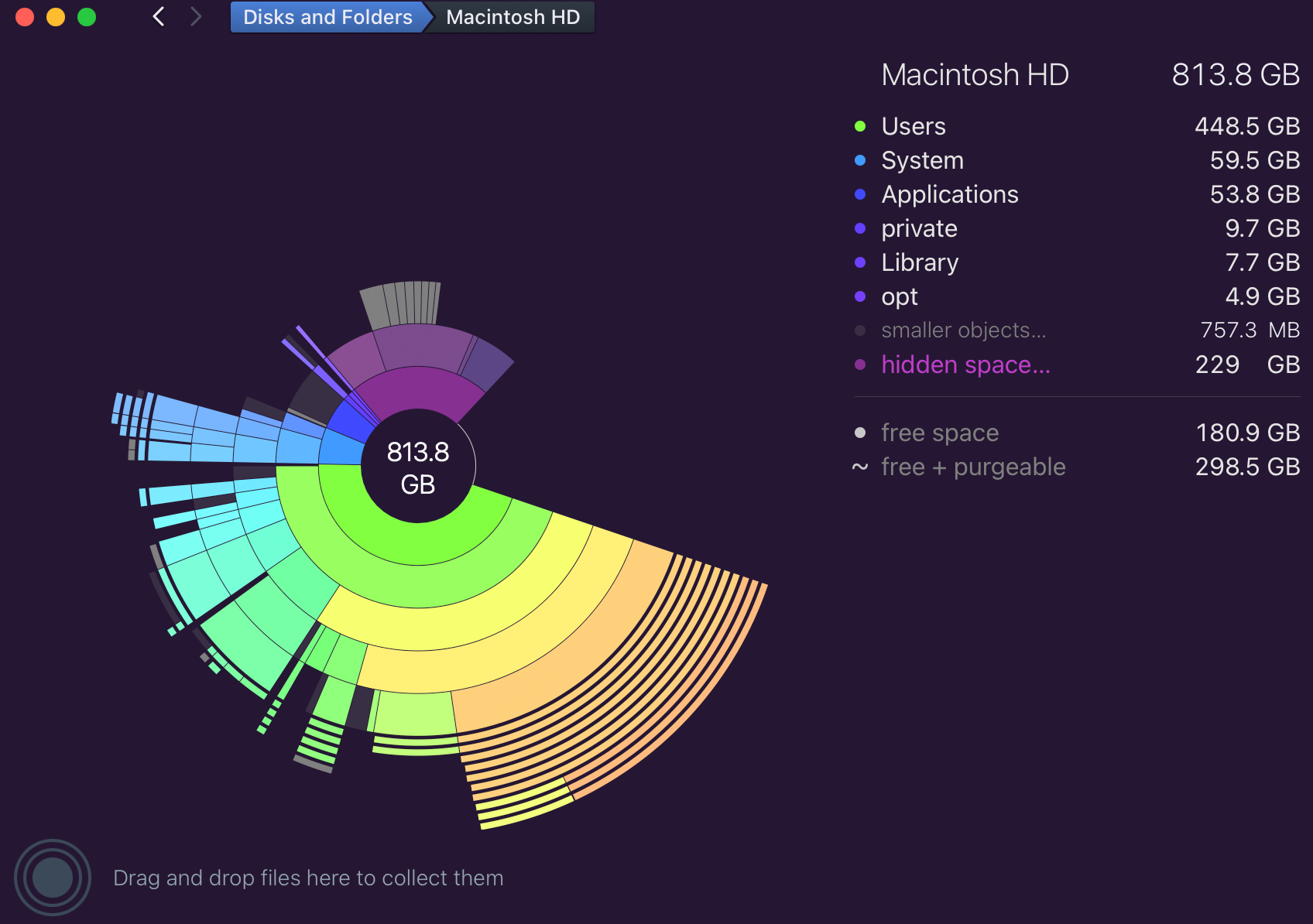Click the purple dot beside Library
The image size is (1313, 924).
(860, 262)
